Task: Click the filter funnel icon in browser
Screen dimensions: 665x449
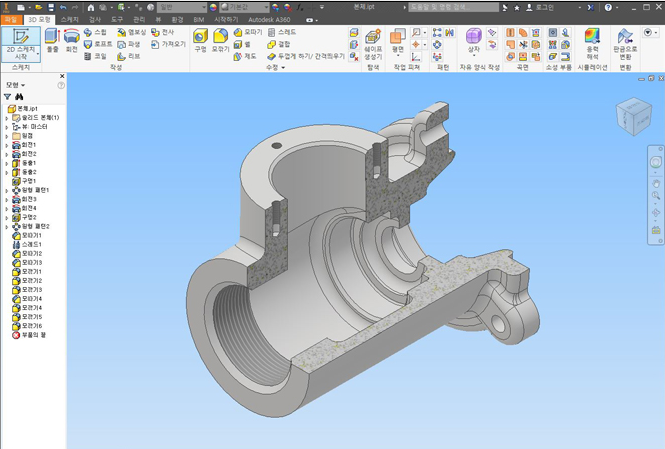Action: 8,97
